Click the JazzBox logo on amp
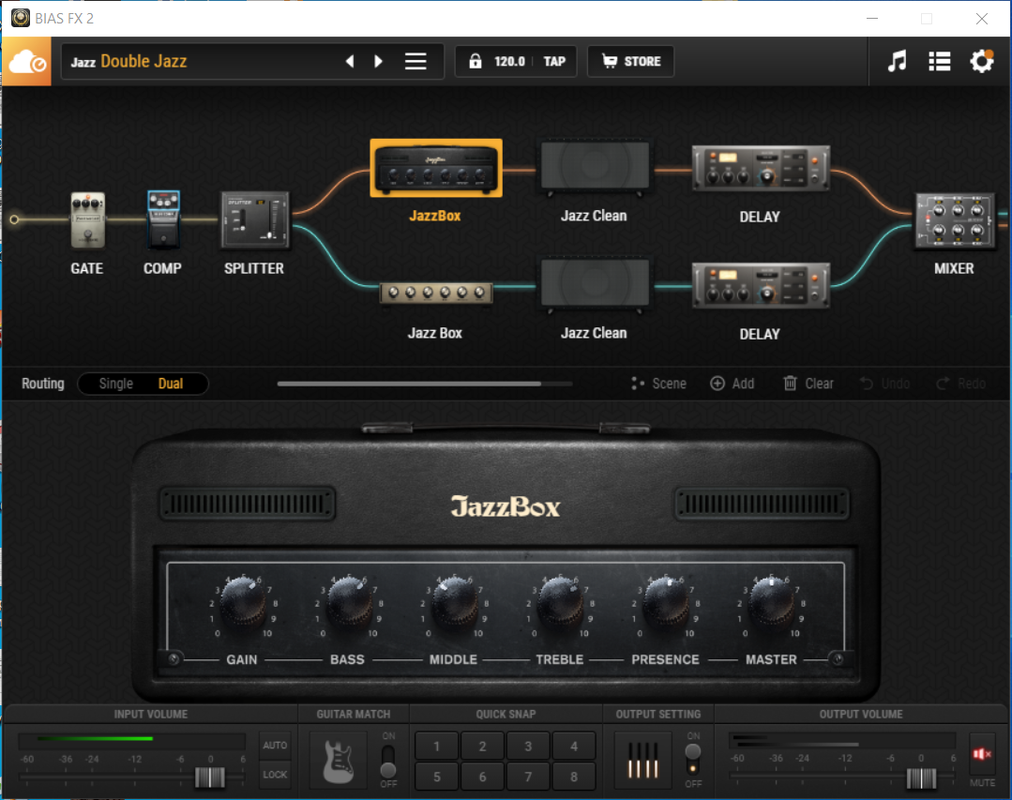The width and height of the screenshot is (1012, 800). point(505,506)
